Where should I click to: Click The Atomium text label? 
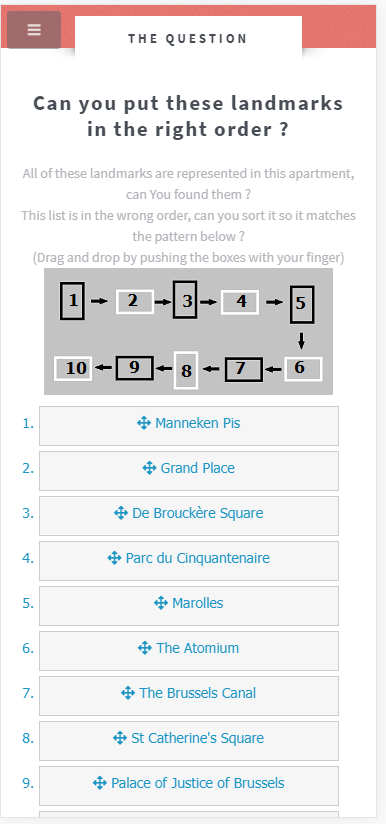click(197, 648)
